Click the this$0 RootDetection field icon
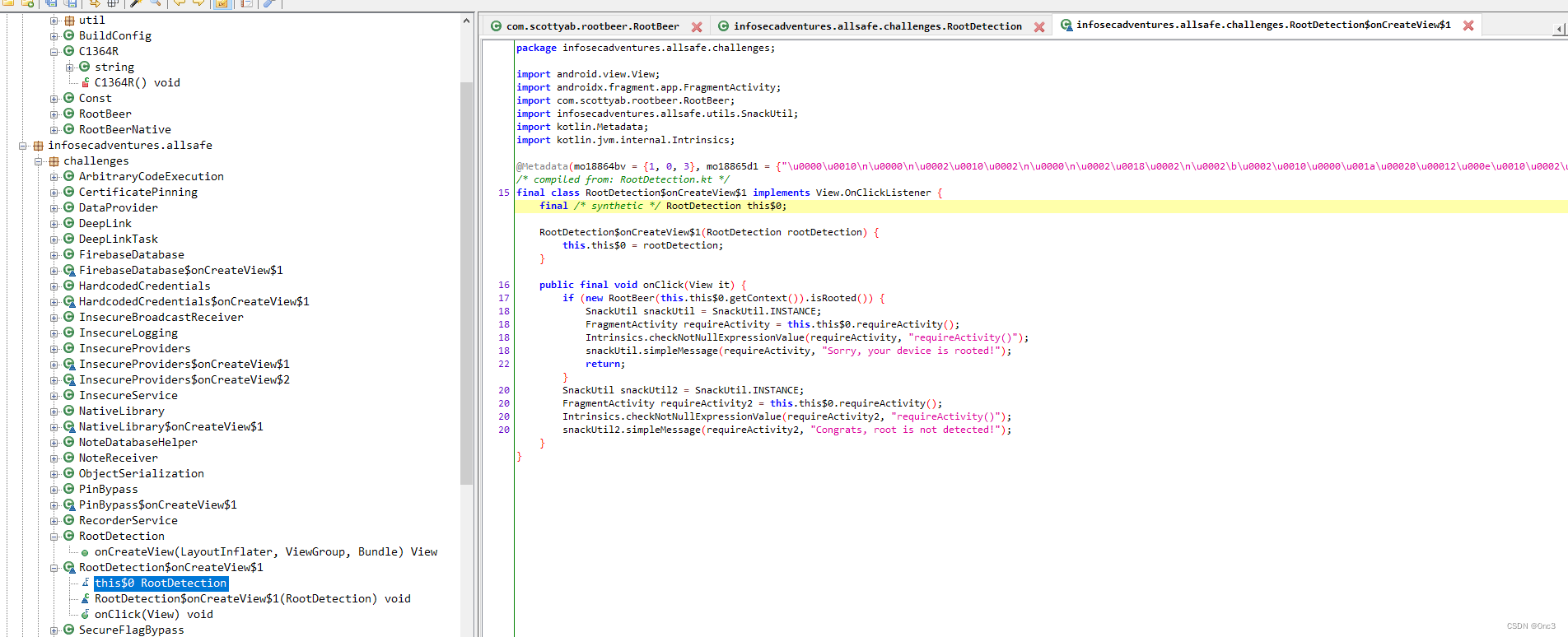Image resolution: width=1568 pixels, height=637 pixels. (x=86, y=583)
